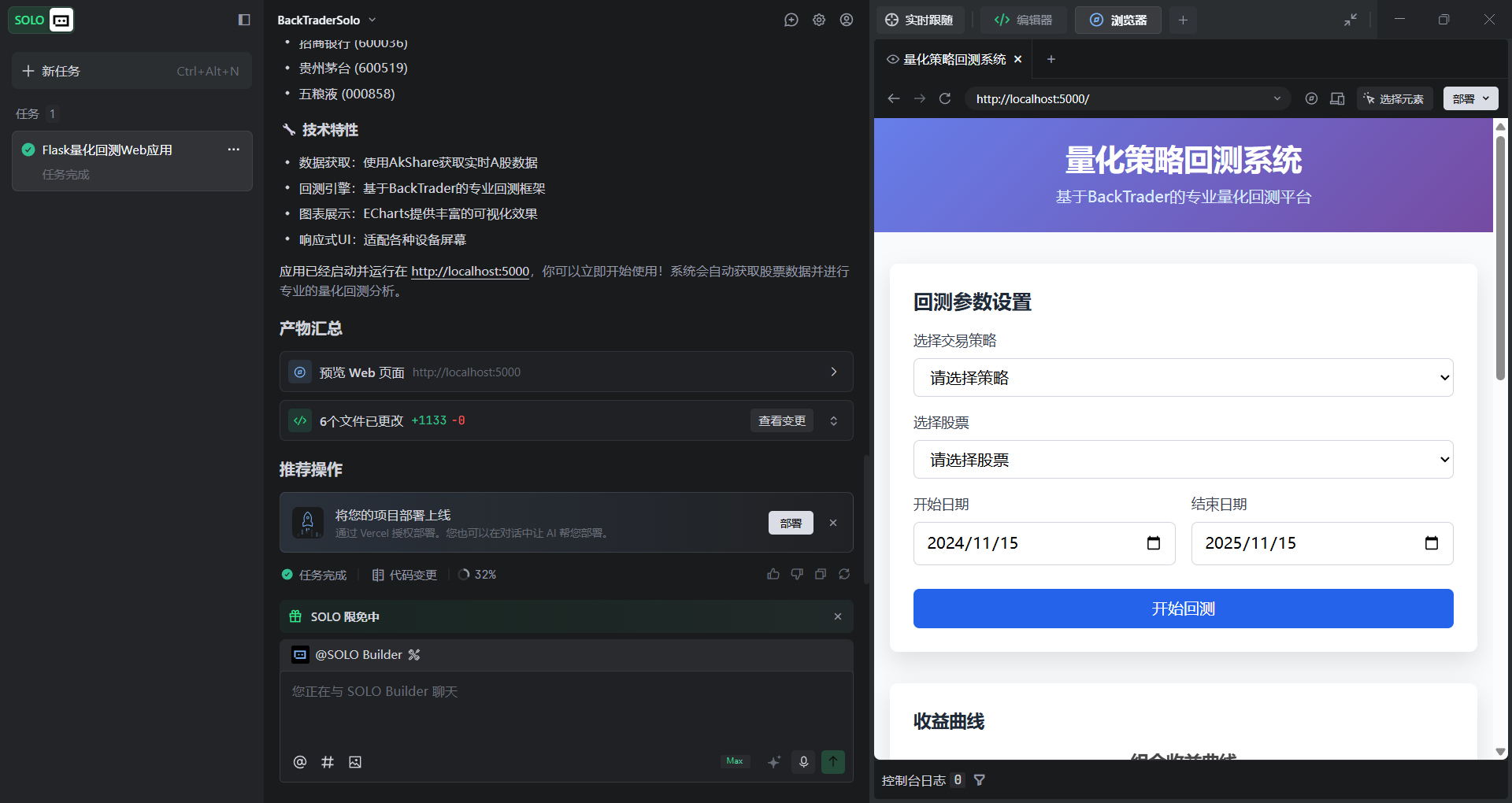Open the 选择股票 stock dropdown
The width and height of the screenshot is (1512, 803).
1183,460
